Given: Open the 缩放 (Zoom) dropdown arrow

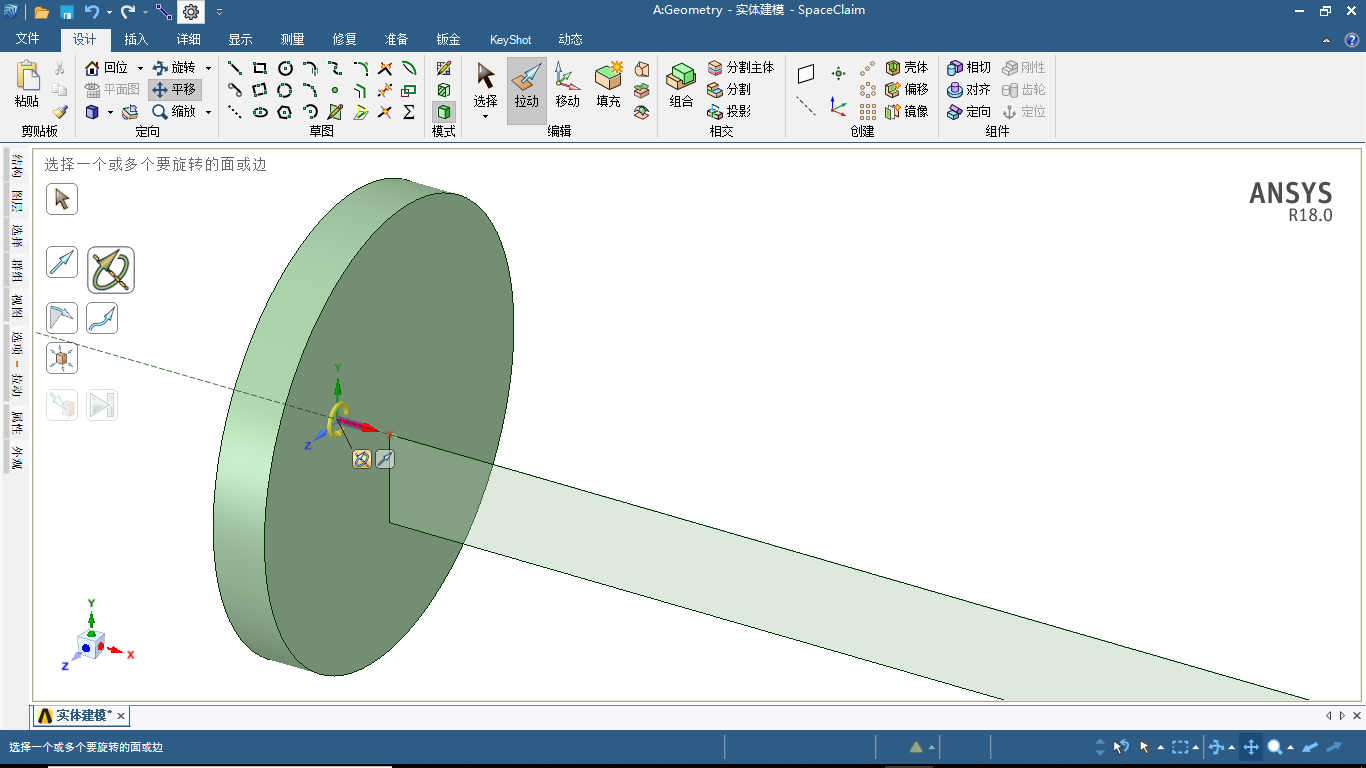Looking at the screenshot, I should point(208,112).
